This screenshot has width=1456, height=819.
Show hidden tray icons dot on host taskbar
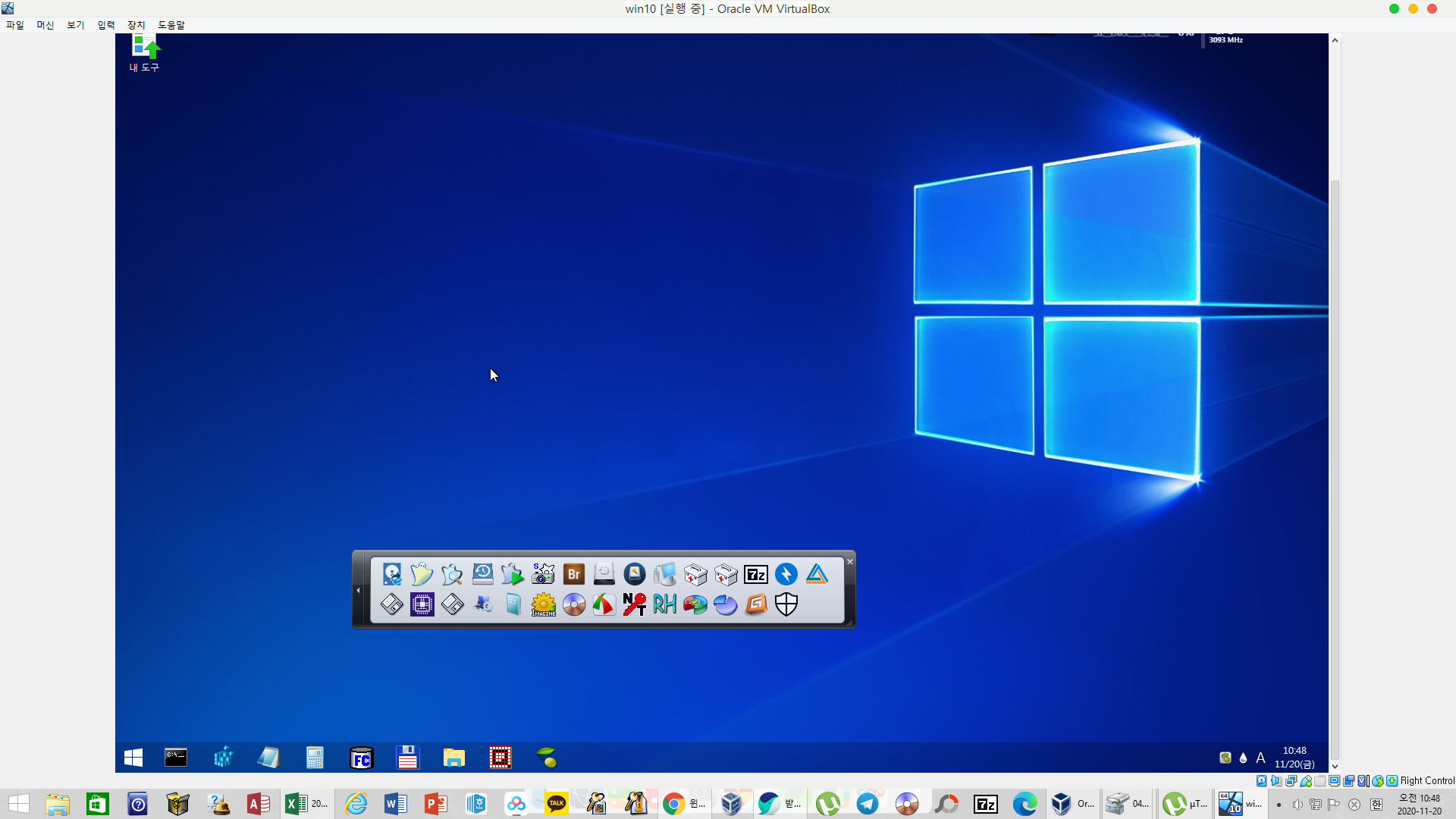[x=1279, y=805]
